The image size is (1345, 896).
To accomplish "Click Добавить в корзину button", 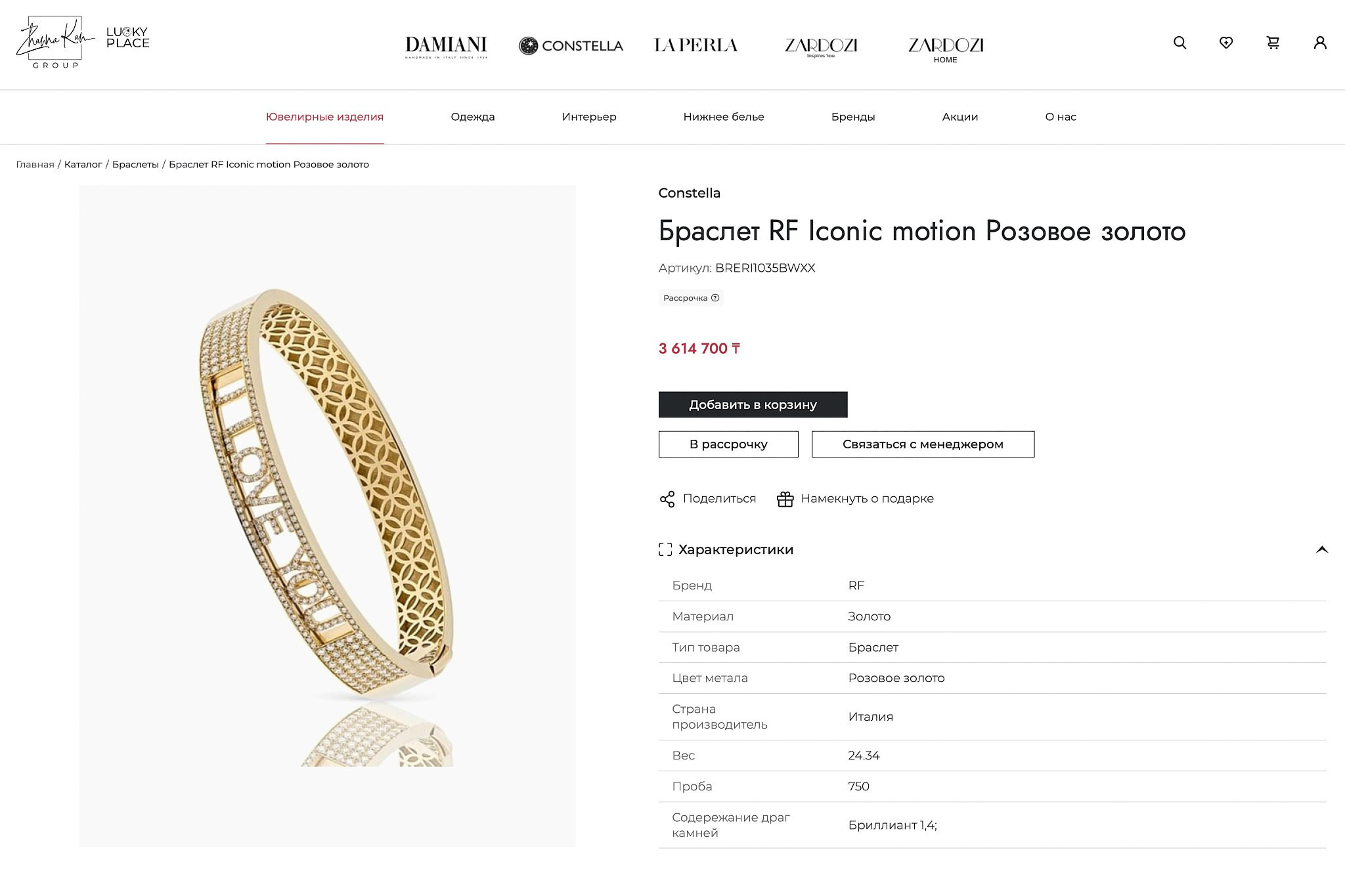I will [752, 404].
